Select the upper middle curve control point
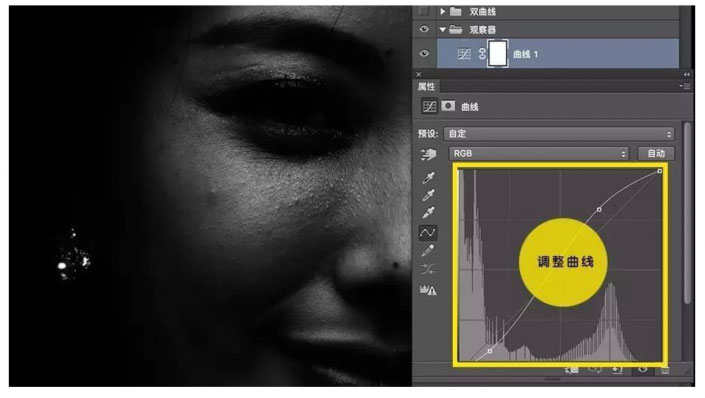The width and height of the screenshot is (705, 398). tap(599, 210)
